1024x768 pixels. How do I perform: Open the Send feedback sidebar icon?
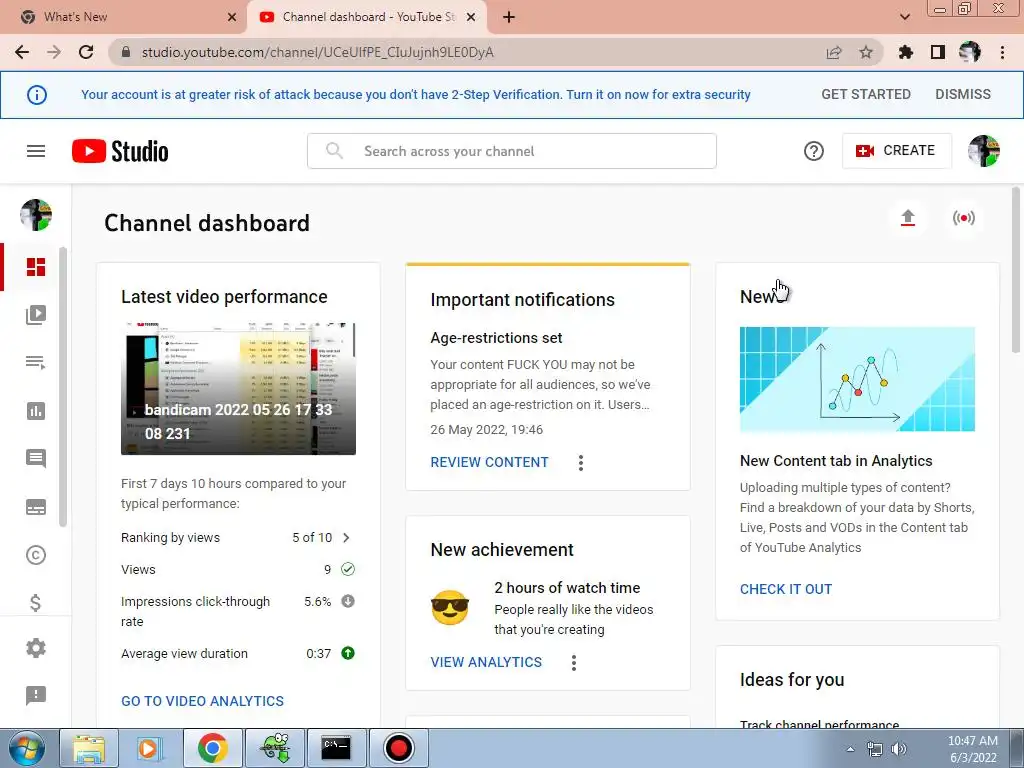click(x=36, y=696)
